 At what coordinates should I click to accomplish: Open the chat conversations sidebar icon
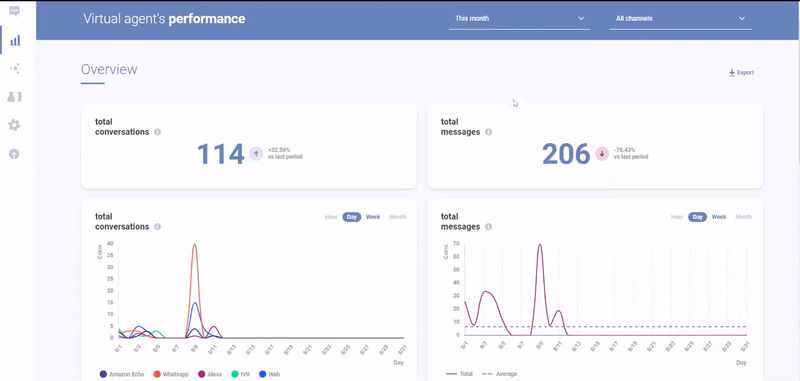coord(14,12)
